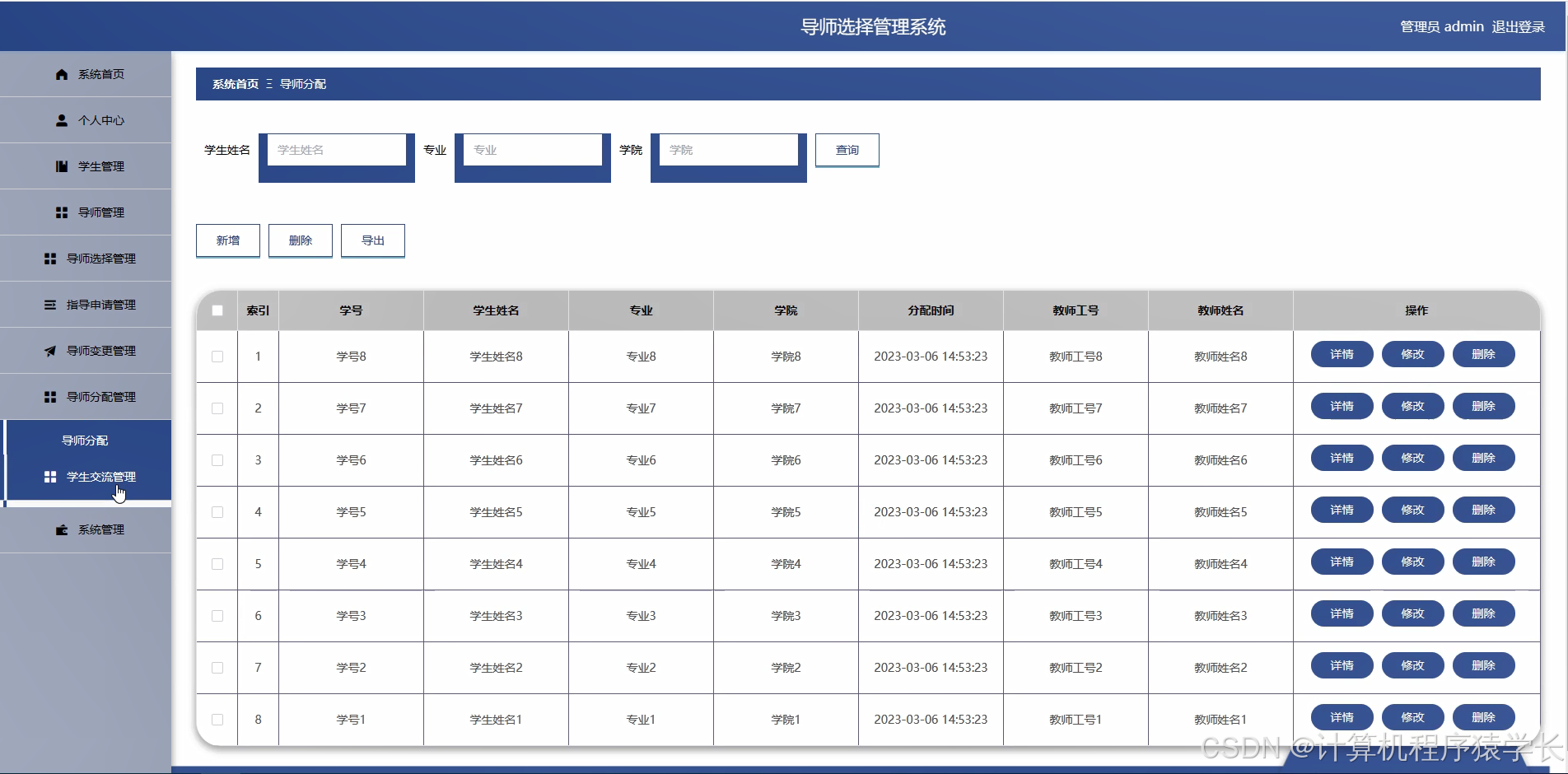
Task: Click 删除 for row 学号1
Action: (1484, 717)
